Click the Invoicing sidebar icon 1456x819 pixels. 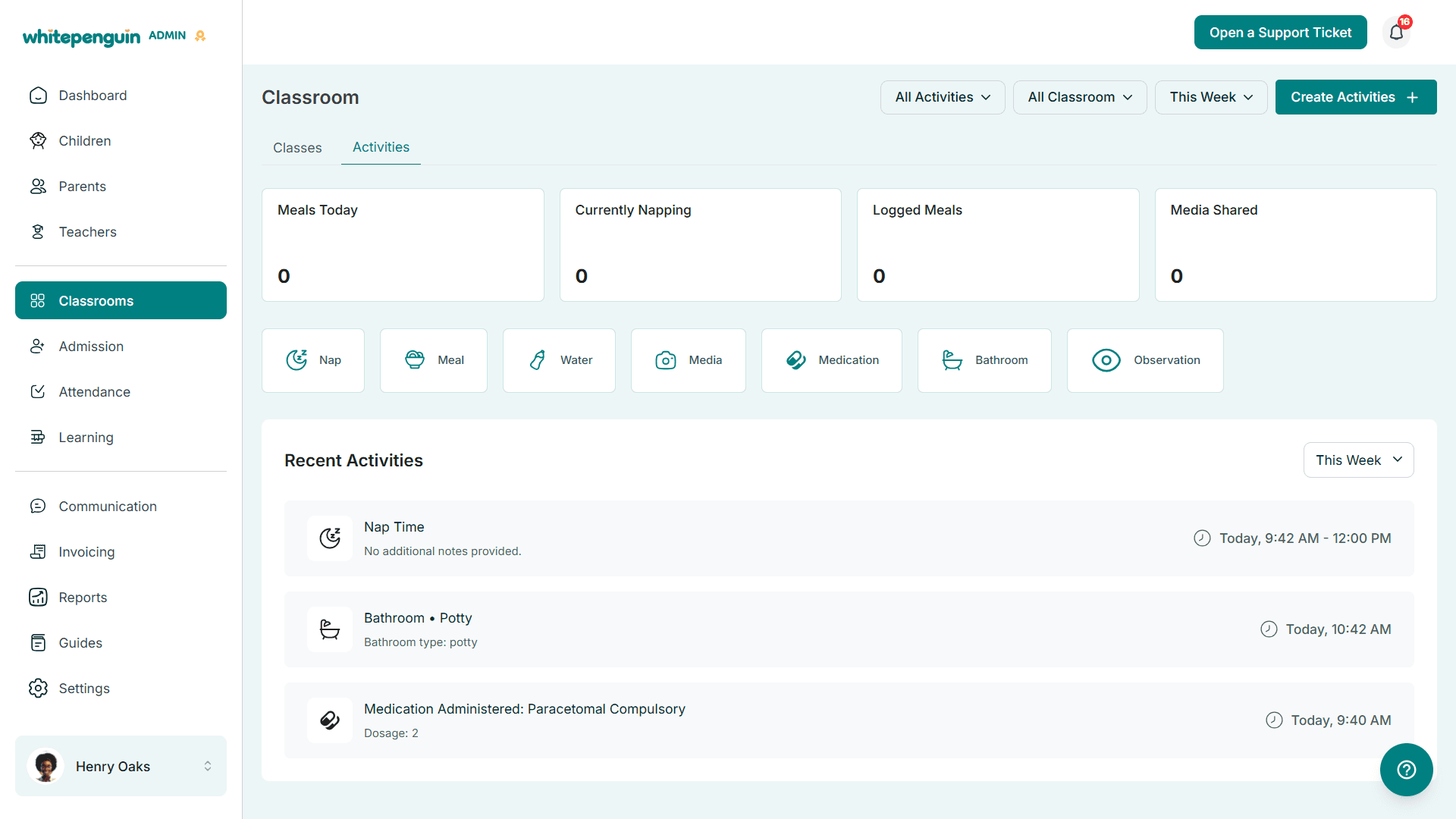tap(38, 552)
